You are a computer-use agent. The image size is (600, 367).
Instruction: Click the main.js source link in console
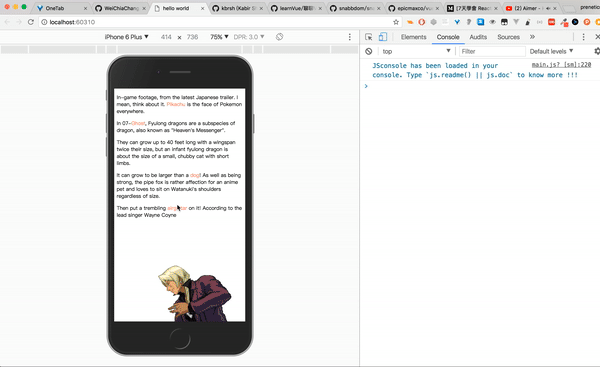pyautogui.click(x=561, y=65)
